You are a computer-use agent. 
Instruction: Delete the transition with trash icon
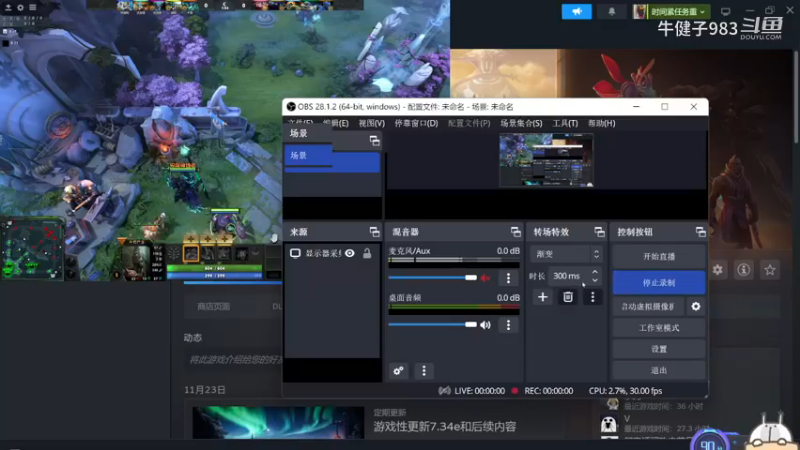pyautogui.click(x=568, y=297)
